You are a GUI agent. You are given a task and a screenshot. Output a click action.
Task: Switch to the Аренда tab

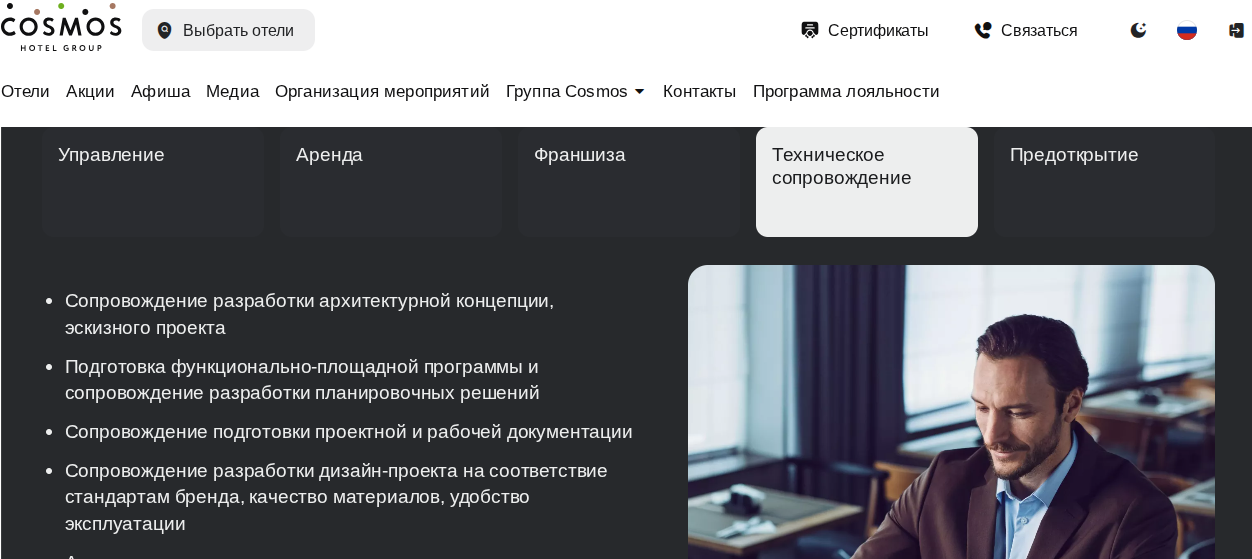point(391,181)
